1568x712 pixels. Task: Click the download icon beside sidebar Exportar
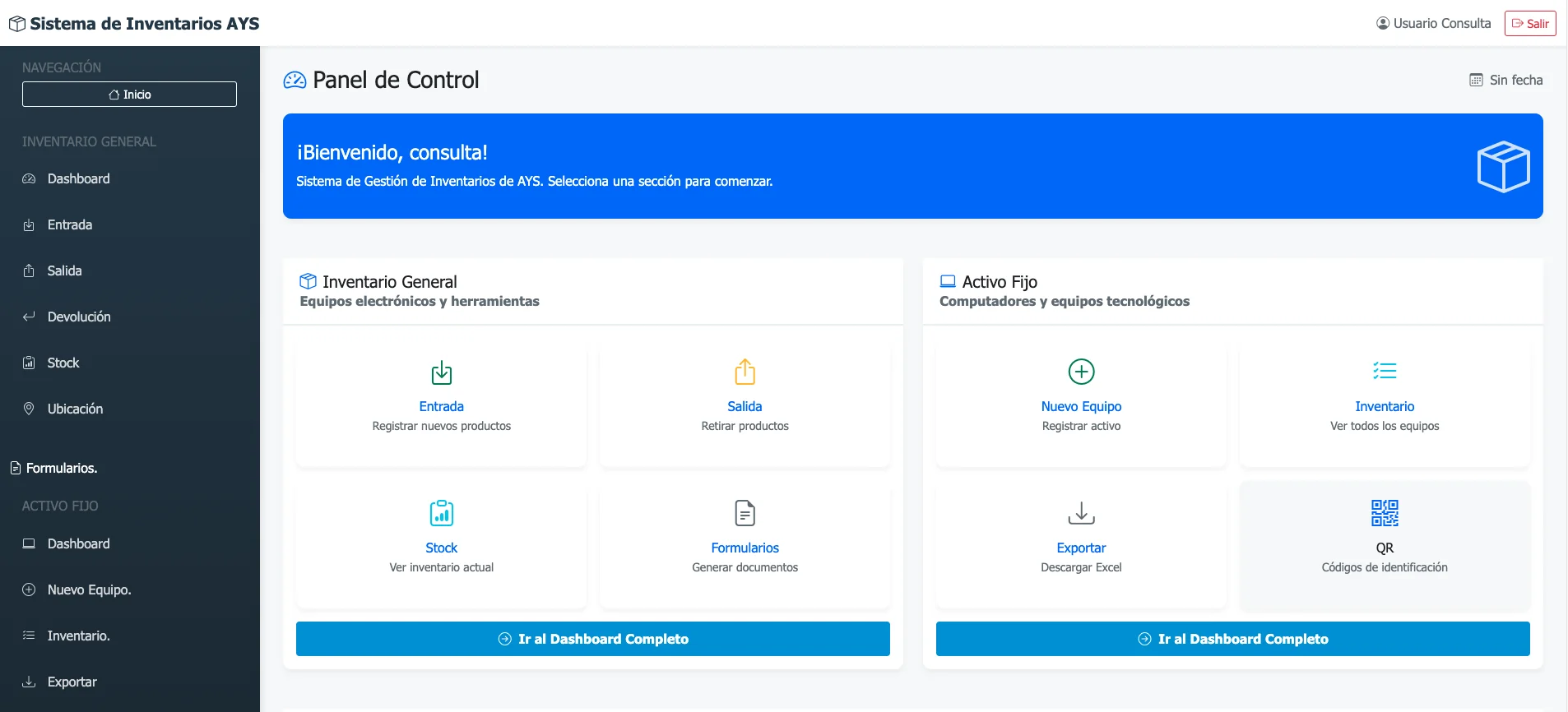(29, 682)
